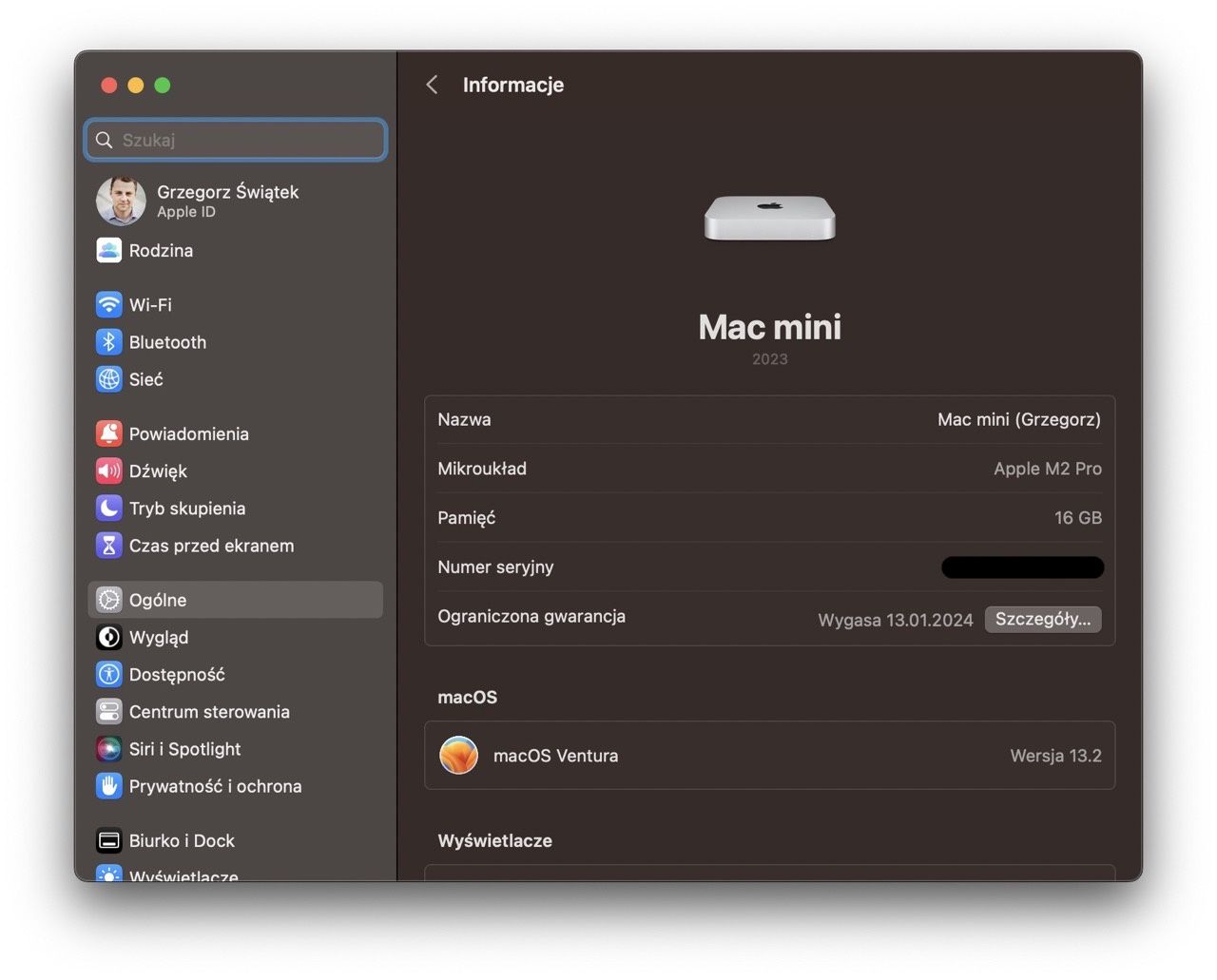Open Prywatność i ochrona label
The height and width of the screenshot is (980, 1217).
216,786
